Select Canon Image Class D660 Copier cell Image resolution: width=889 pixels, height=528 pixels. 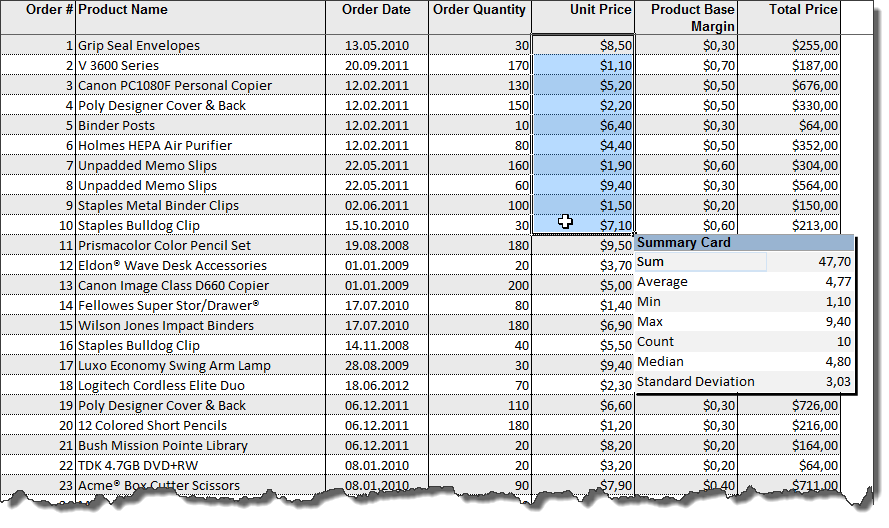(200, 285)
